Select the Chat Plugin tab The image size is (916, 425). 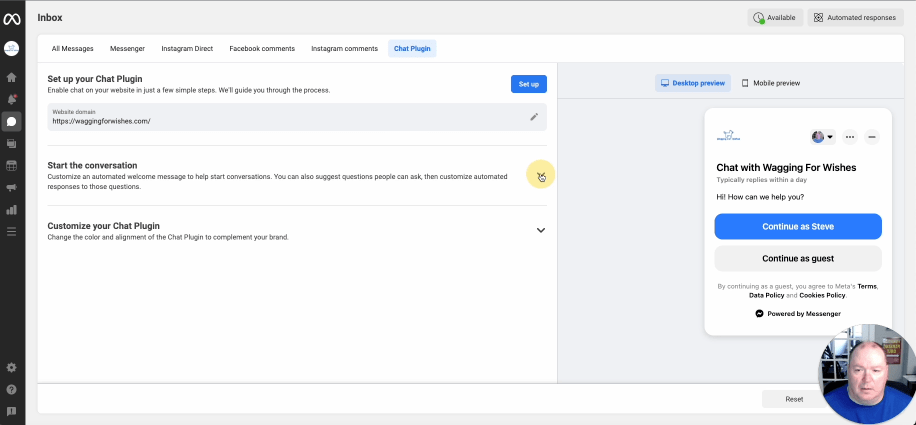(x=412, y=48)
